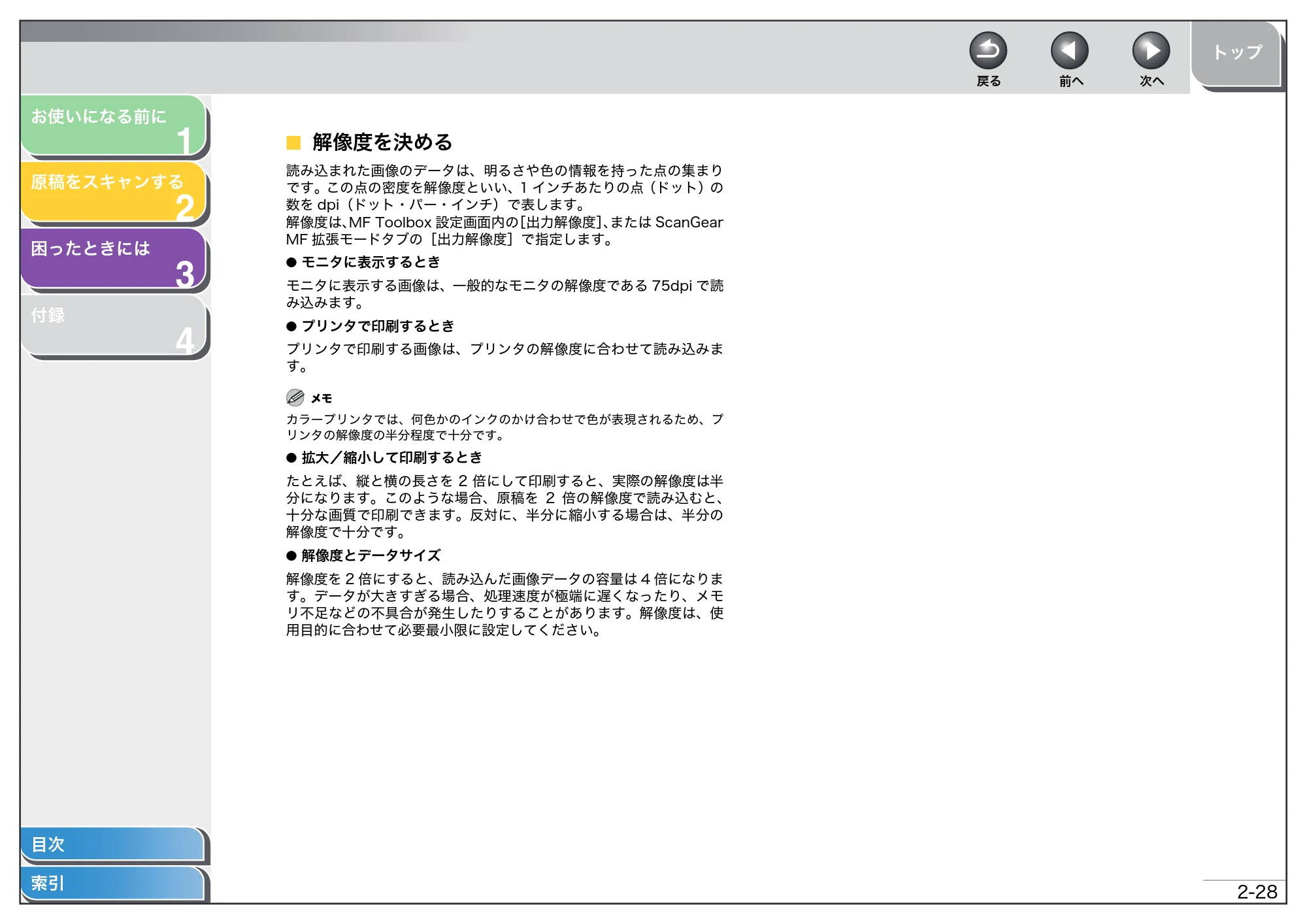Advance to next page with 次へ icon
Image resolution: width=1307 pixels, height=924 pixels.
[1151, 50]
